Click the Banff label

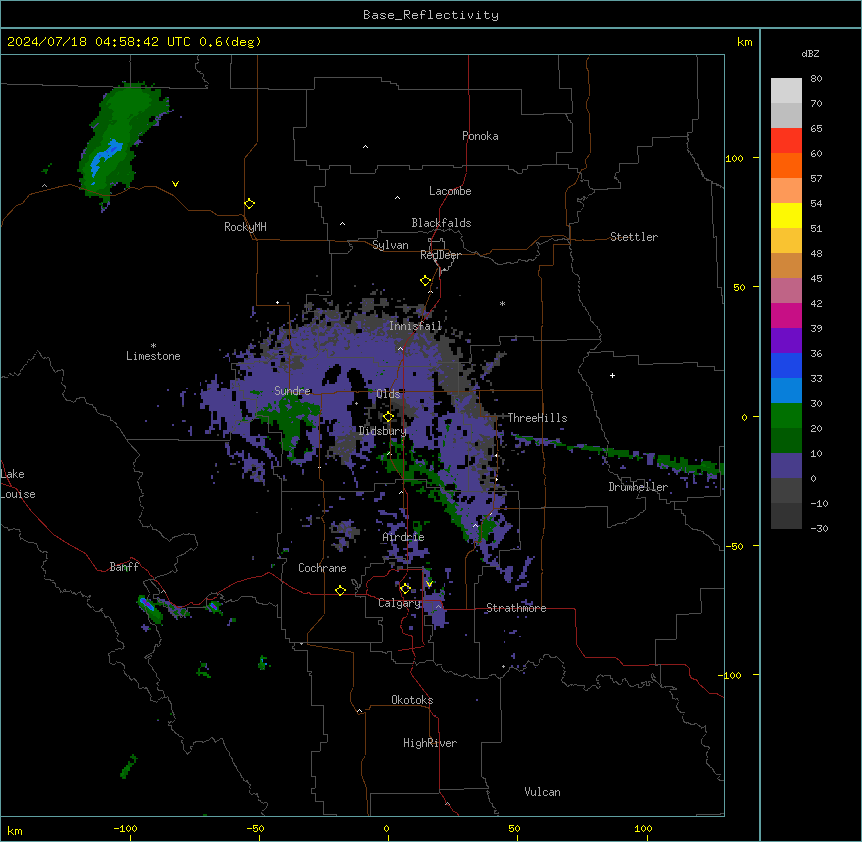[124, 567]
